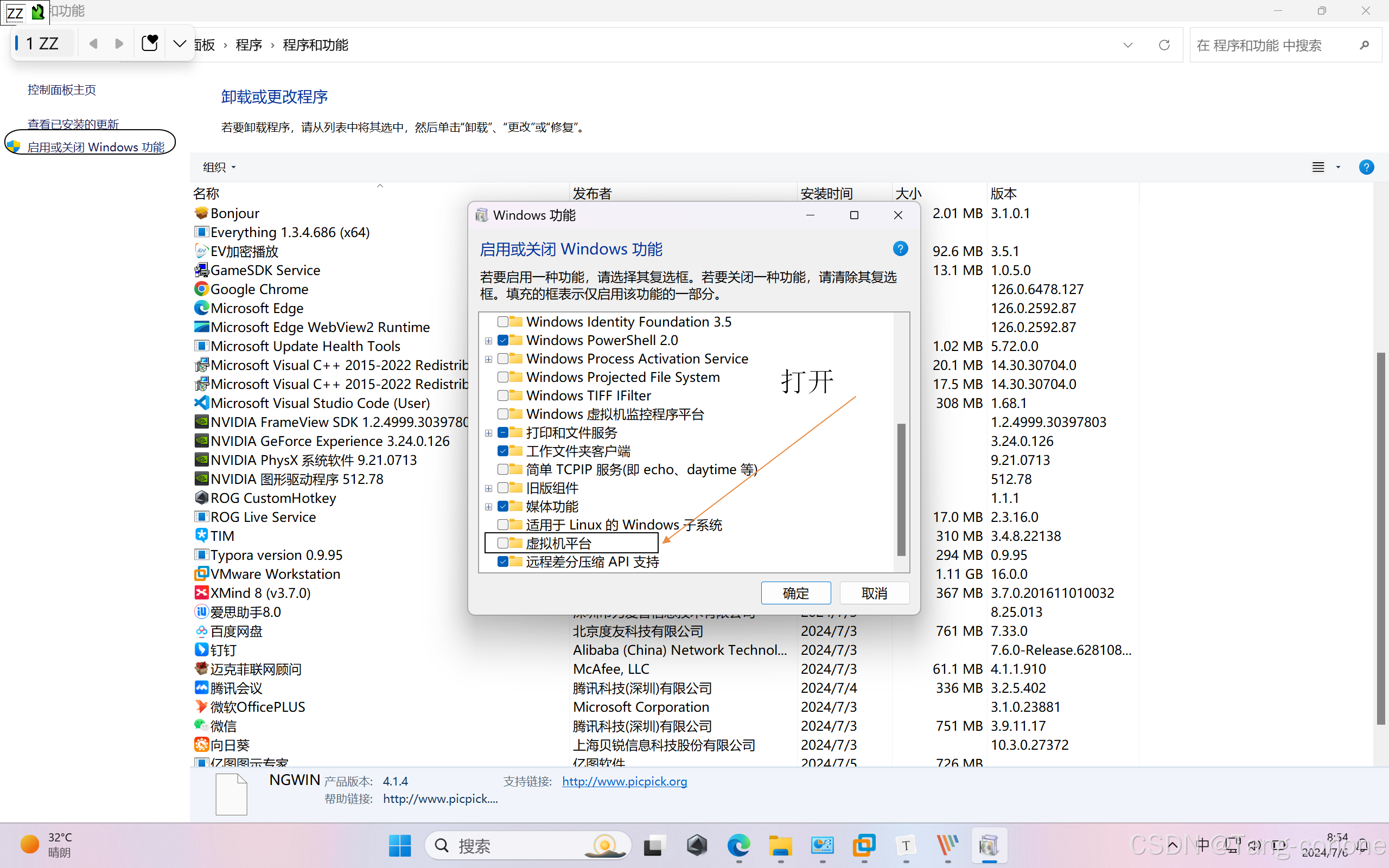This screenshot has width=1389, height=868.
Task: Check 适用于 Linux 的 Windows 子系统
Action: click(503, 525)
